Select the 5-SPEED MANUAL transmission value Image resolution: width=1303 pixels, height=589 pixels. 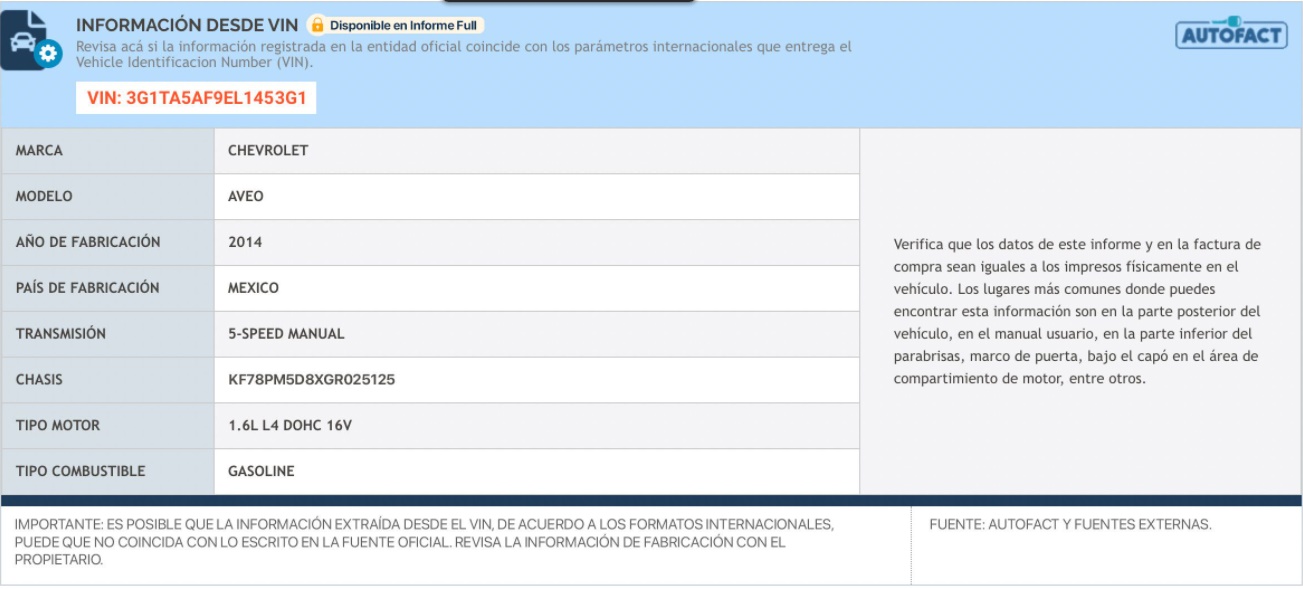[286, 334]
